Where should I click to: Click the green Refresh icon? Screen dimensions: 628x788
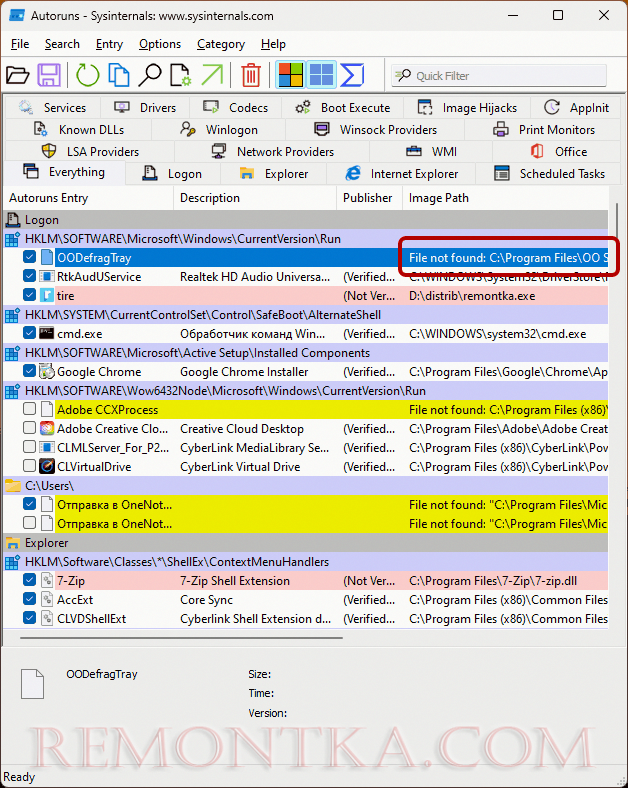pyautogui.click(x=87, y=75)
